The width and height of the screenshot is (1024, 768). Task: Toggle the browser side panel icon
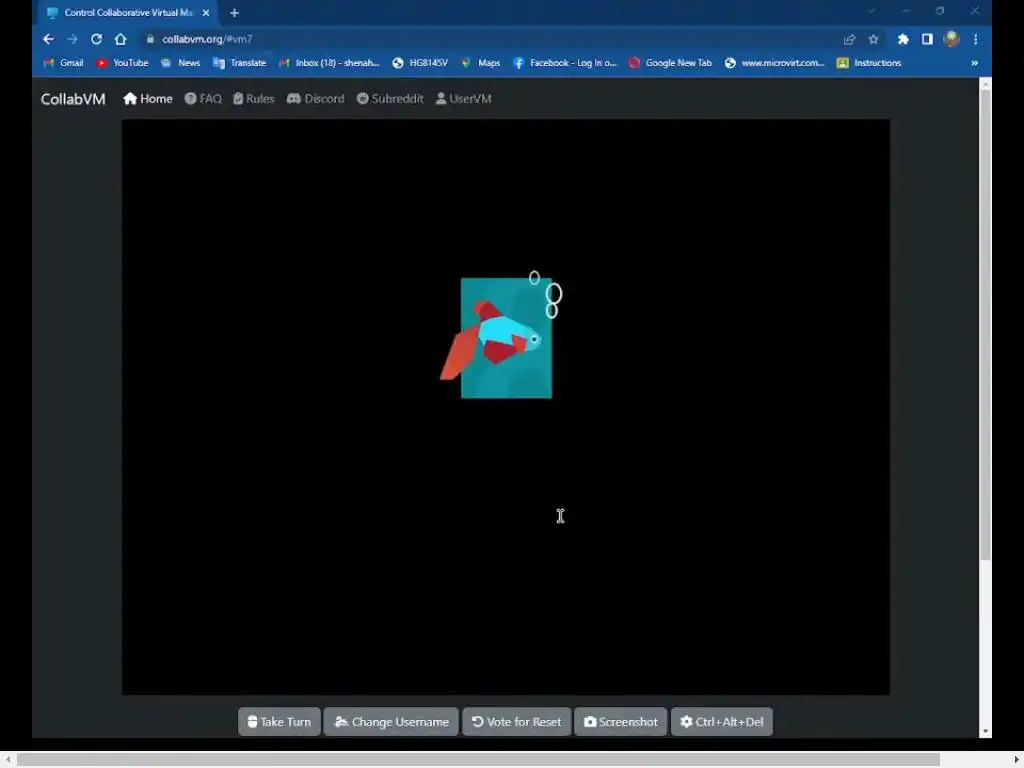pyautogui.click(x=927, y=39)
